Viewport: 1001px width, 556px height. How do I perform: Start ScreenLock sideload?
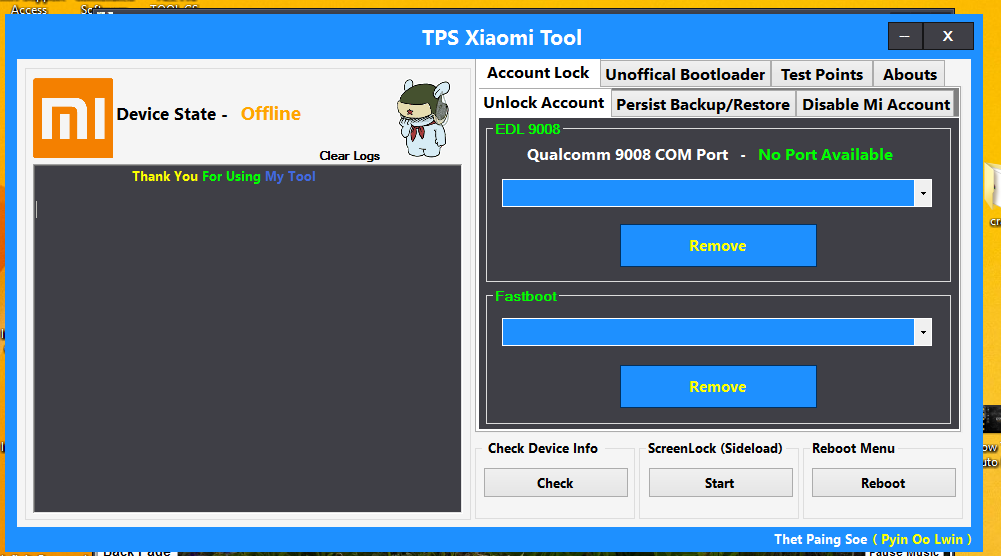[720, 483]
